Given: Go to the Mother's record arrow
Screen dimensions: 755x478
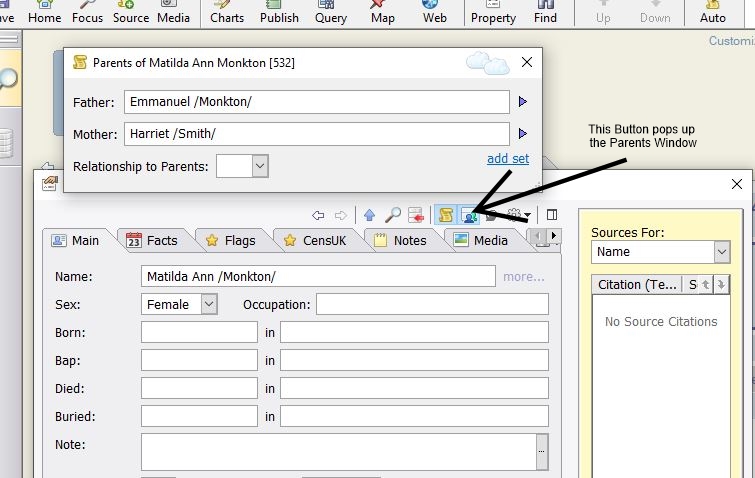Looking at the screenshot, I should click(x=522, y=134).
